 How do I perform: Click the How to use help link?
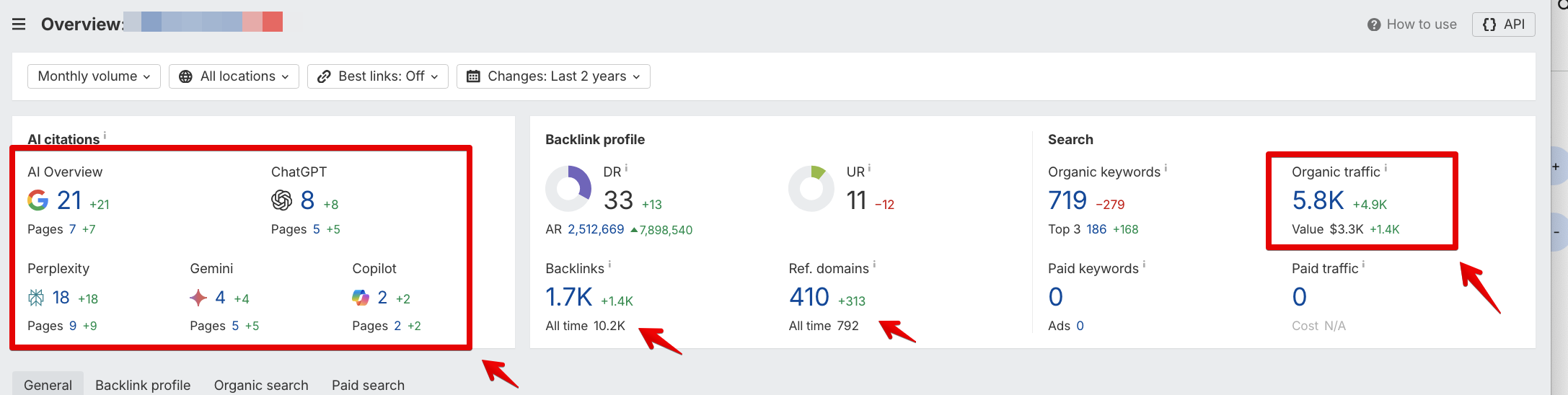pyautogui.click(x=1411, y=25)
